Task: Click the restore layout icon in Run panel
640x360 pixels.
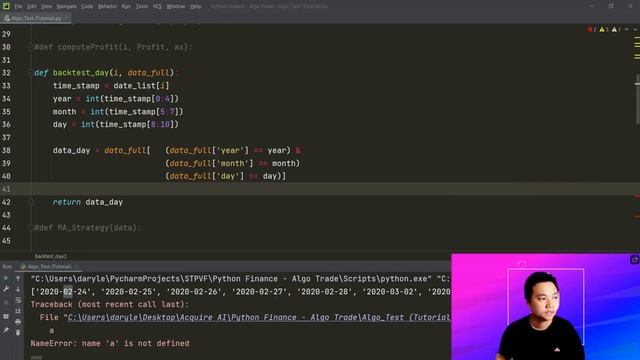Action: pos(6,316)
